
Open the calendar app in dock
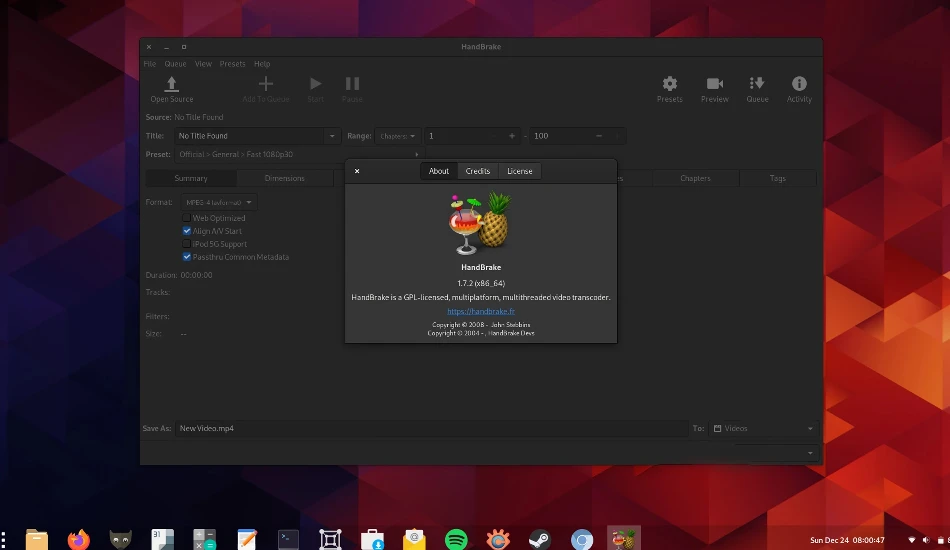point(162,539)
